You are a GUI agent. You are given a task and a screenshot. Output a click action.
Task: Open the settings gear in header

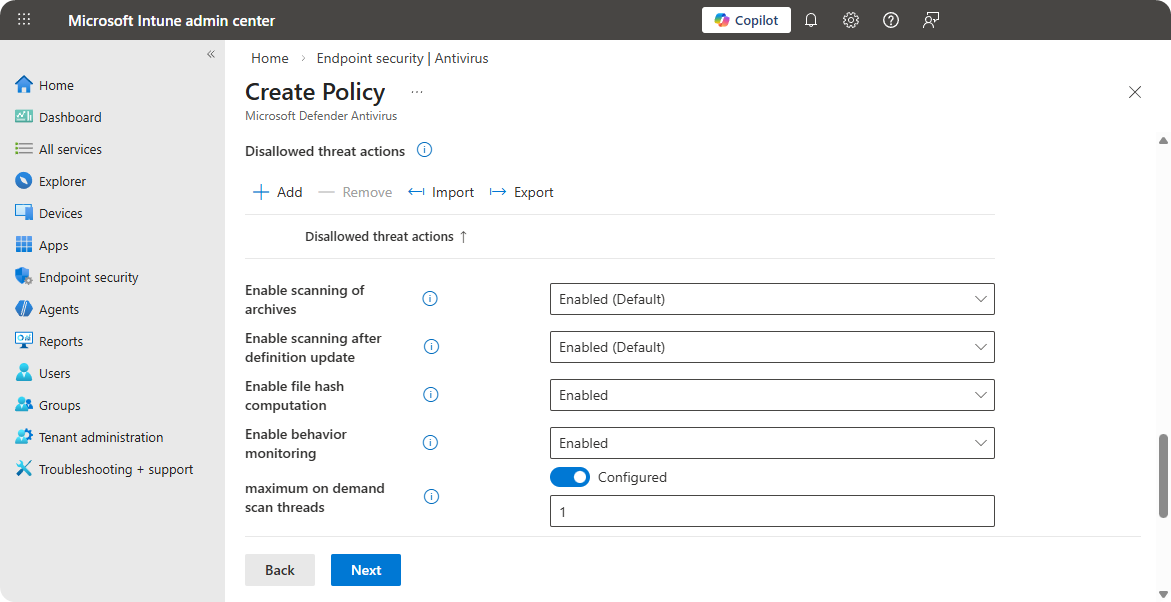coord(851,20)
